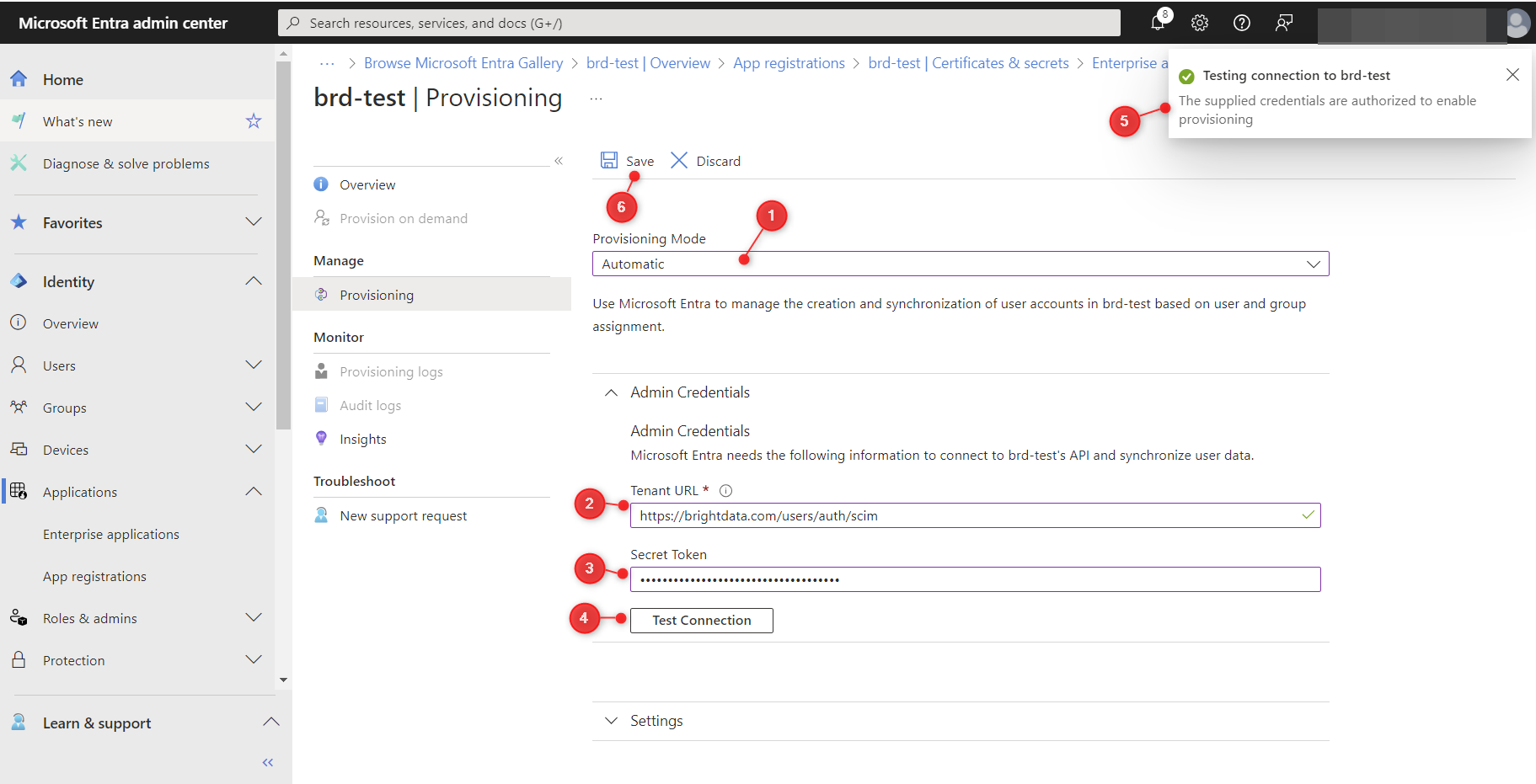Open the feedback person icon

[1284, 23]
